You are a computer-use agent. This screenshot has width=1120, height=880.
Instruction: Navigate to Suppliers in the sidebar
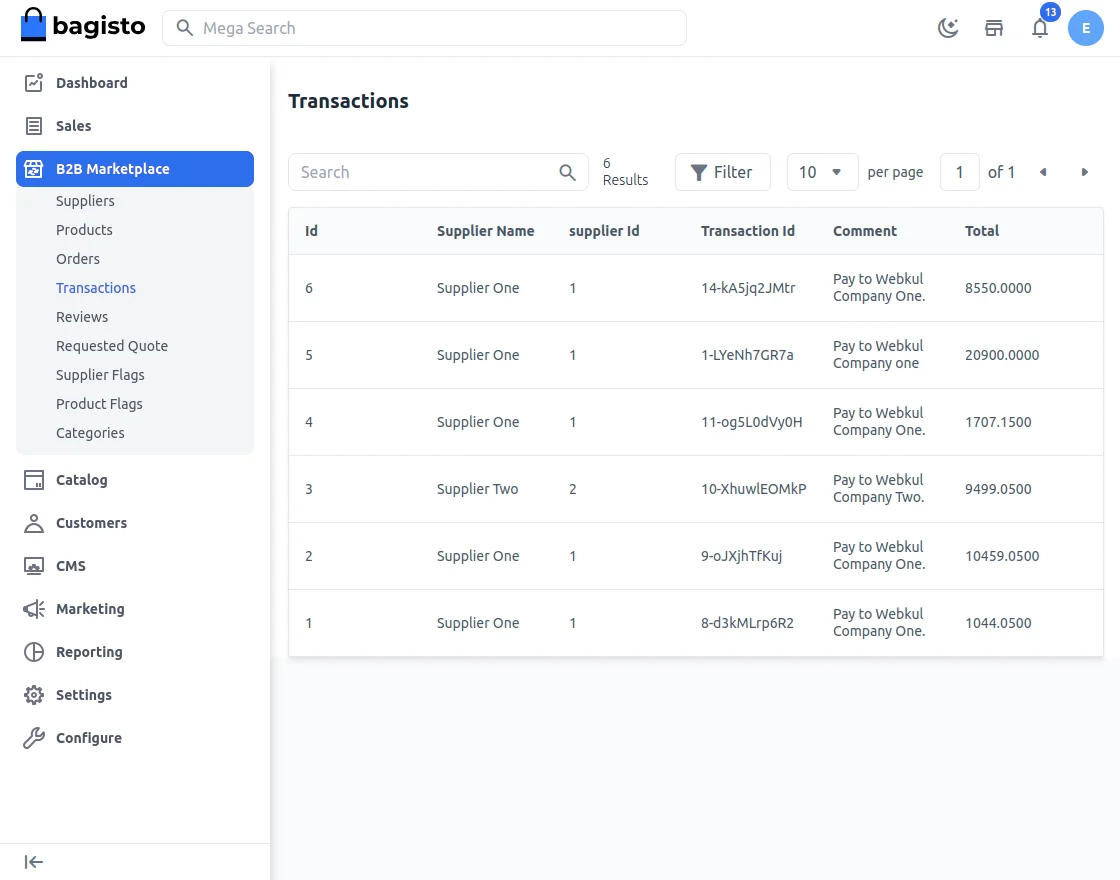click(85, 201)
